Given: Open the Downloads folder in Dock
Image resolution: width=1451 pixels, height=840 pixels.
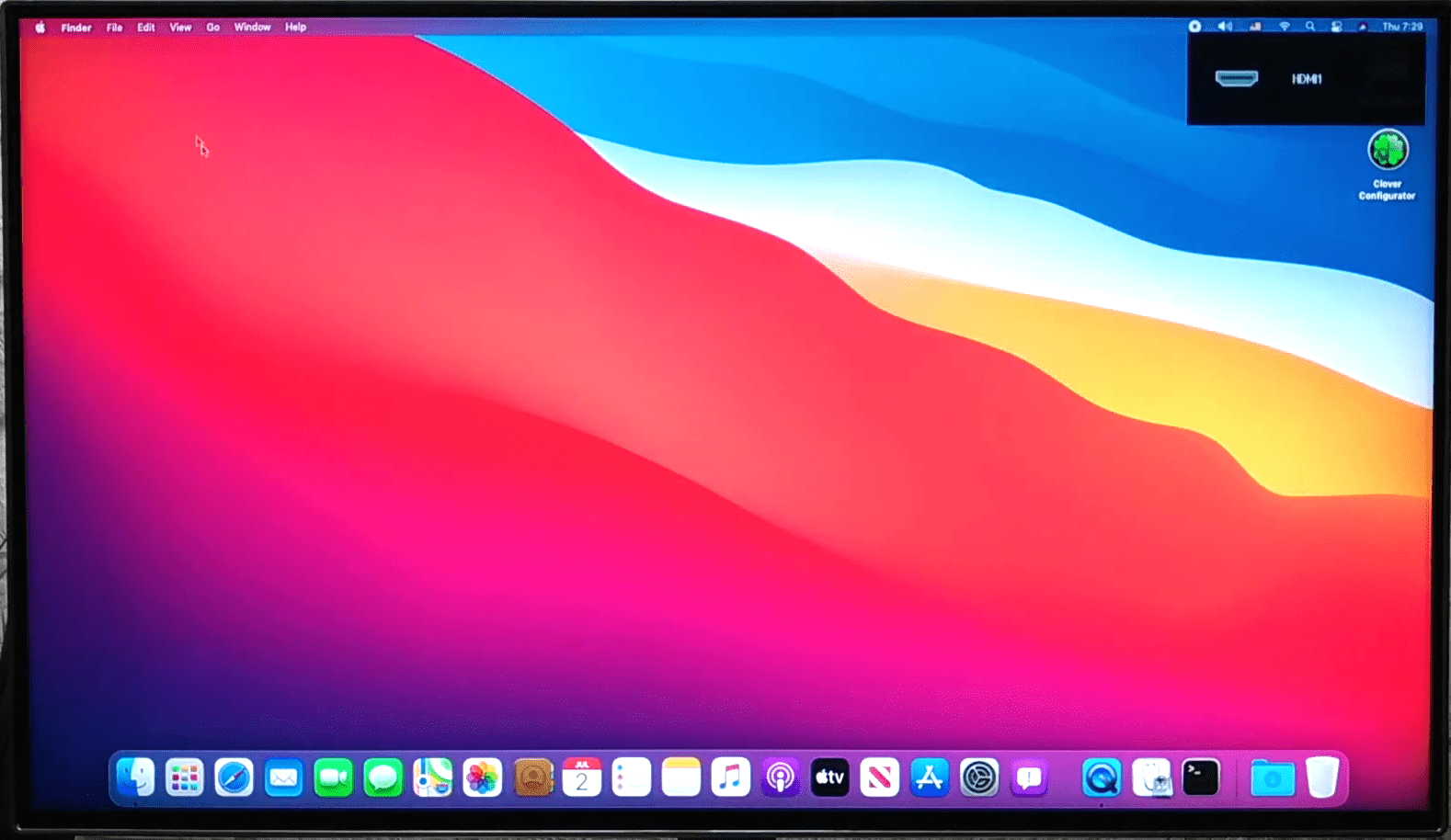Looking at the screenshot, I should [x=1273, y=778].
